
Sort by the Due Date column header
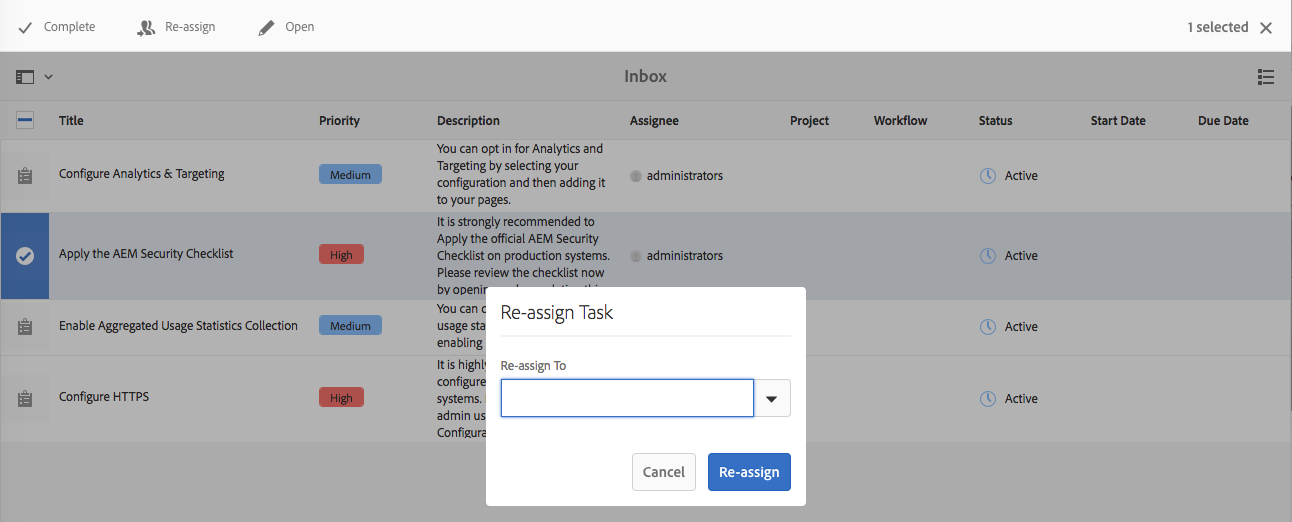(1223, 121)
